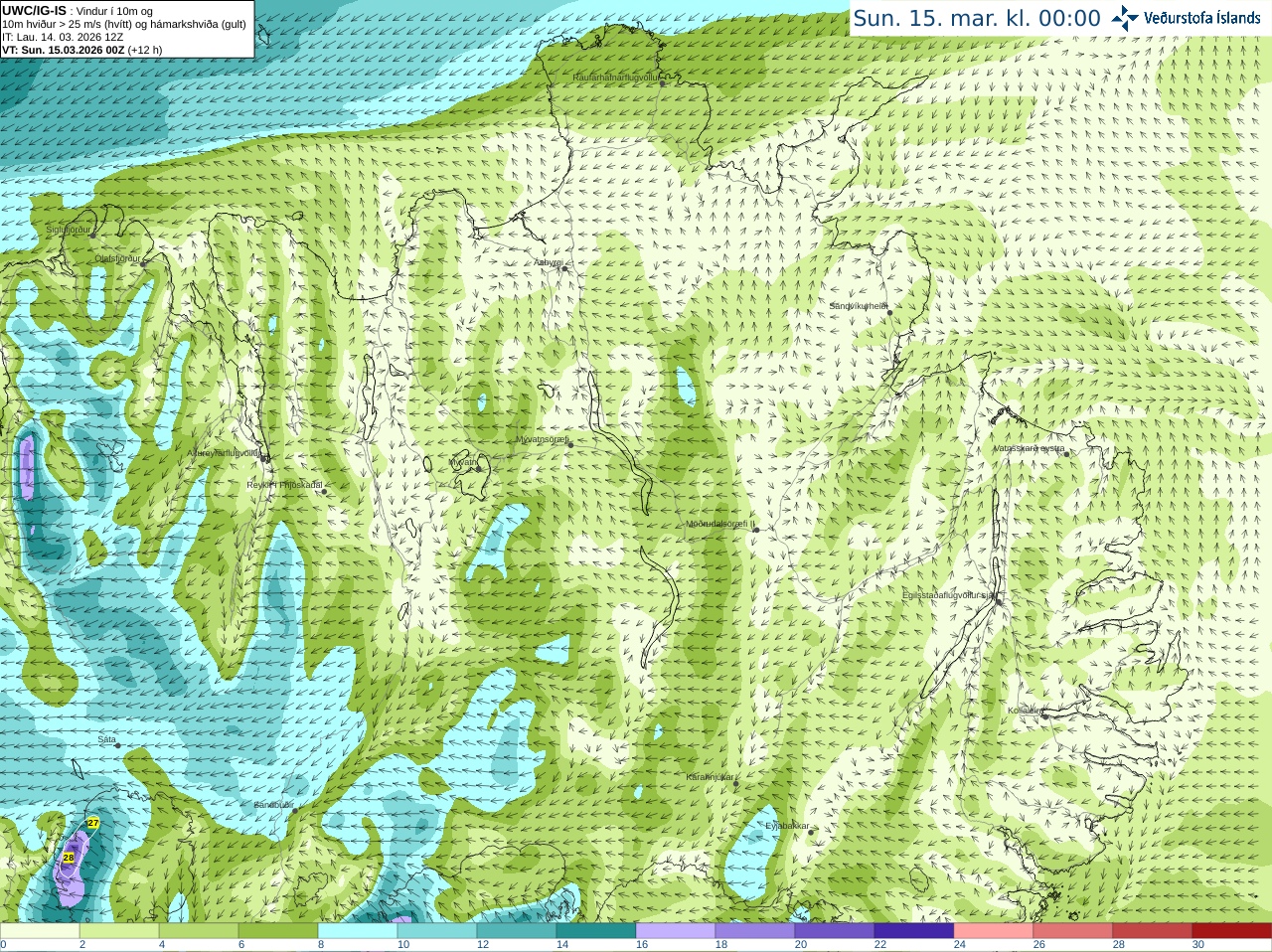Click the 'IT: Lau. 14. 03. 2026 12Z' line
This screenshot has height=952, width=1272.
coord(63,37)
